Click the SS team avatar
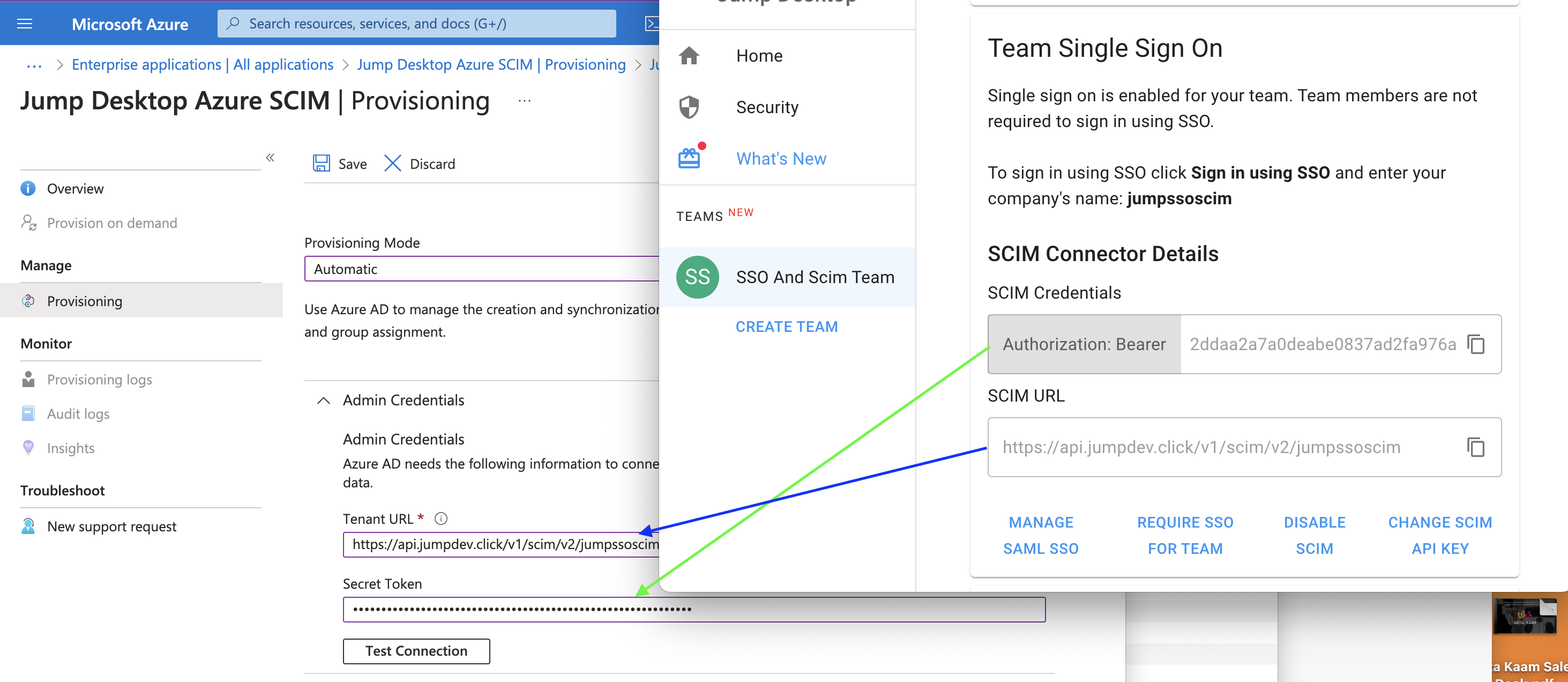Screen dimensions: 1568x682 coord(698,277)
